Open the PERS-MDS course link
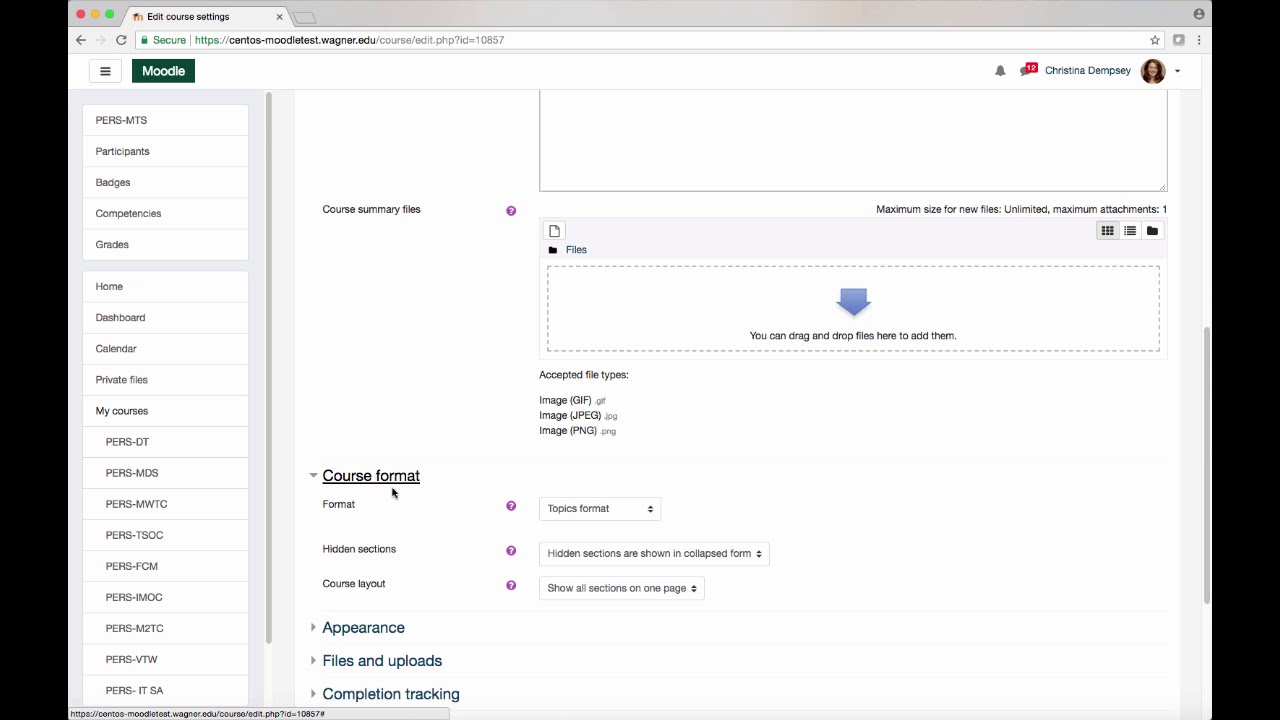 pyautogui.click(x=165, y=472)
